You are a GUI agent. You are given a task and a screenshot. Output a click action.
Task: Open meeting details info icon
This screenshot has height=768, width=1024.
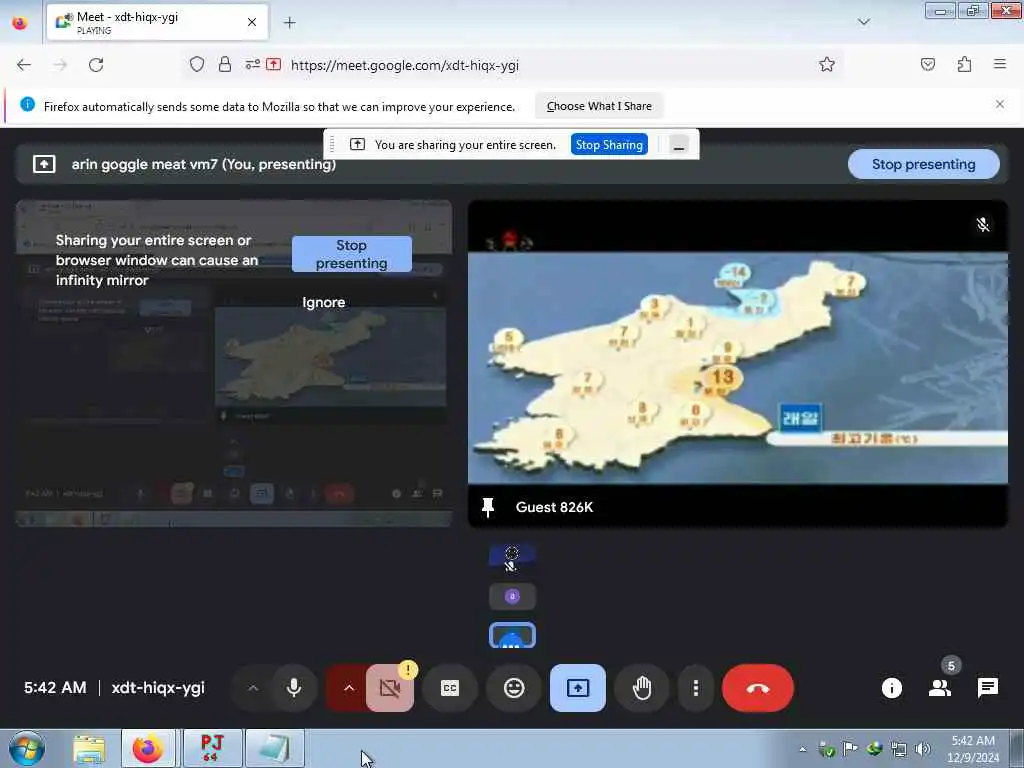[891, 688]
